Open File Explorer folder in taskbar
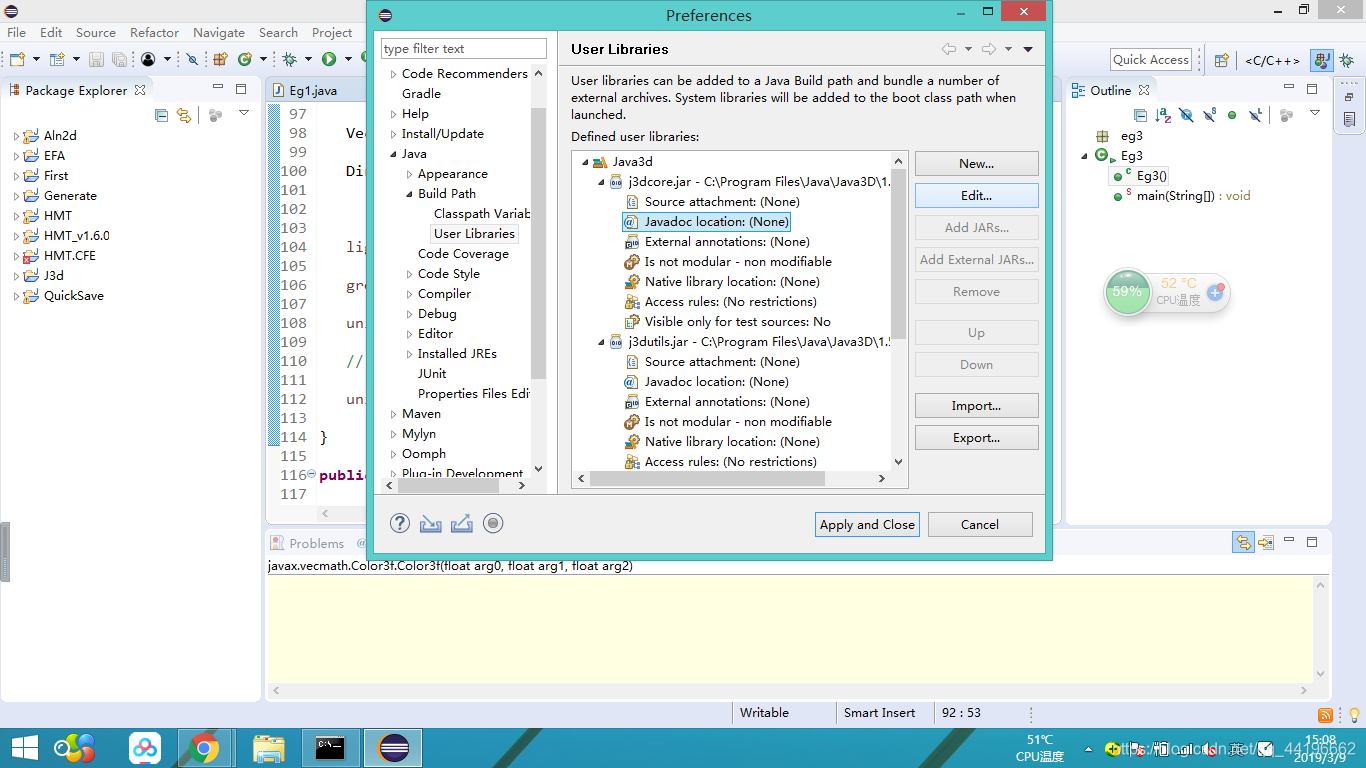This screenshot has width=1366, height=768. [x=268, y=747]
